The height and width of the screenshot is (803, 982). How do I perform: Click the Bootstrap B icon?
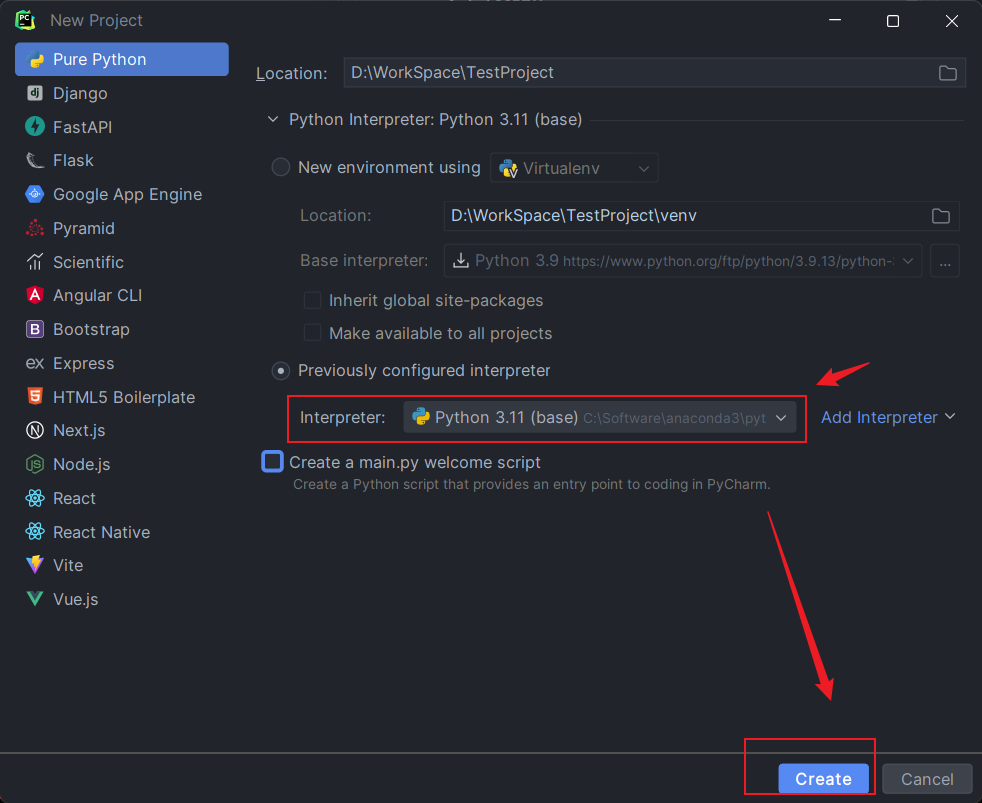[35, 329]
